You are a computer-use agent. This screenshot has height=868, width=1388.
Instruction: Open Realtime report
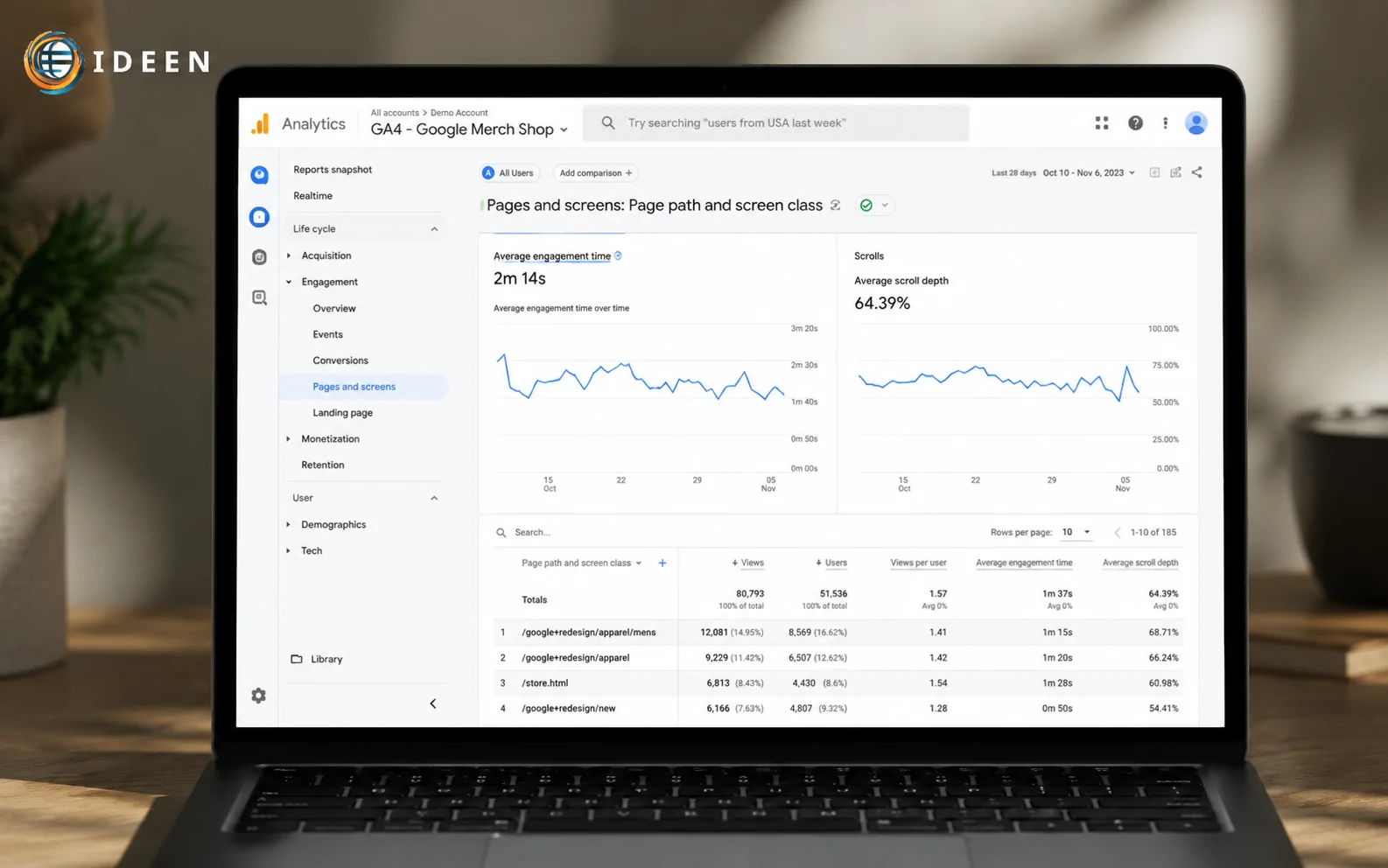312,196
